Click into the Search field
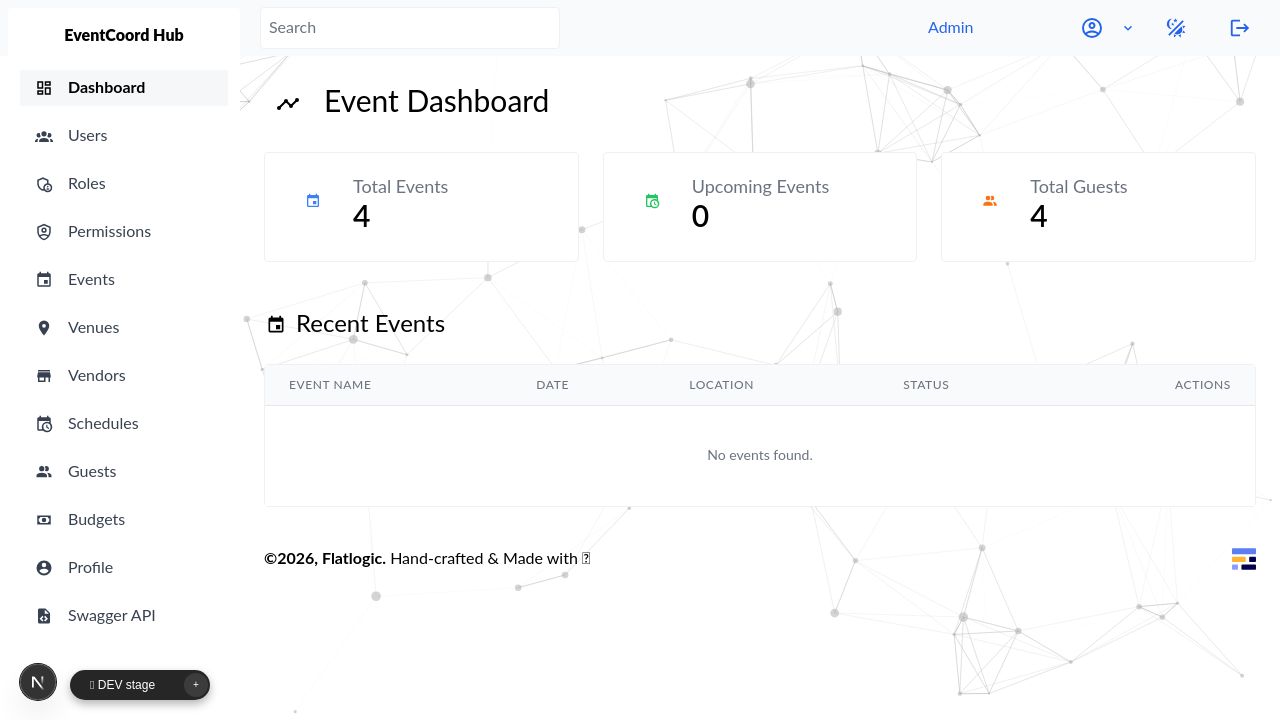The width and height of the screenshot is (1280, 720). coord(410,28)
